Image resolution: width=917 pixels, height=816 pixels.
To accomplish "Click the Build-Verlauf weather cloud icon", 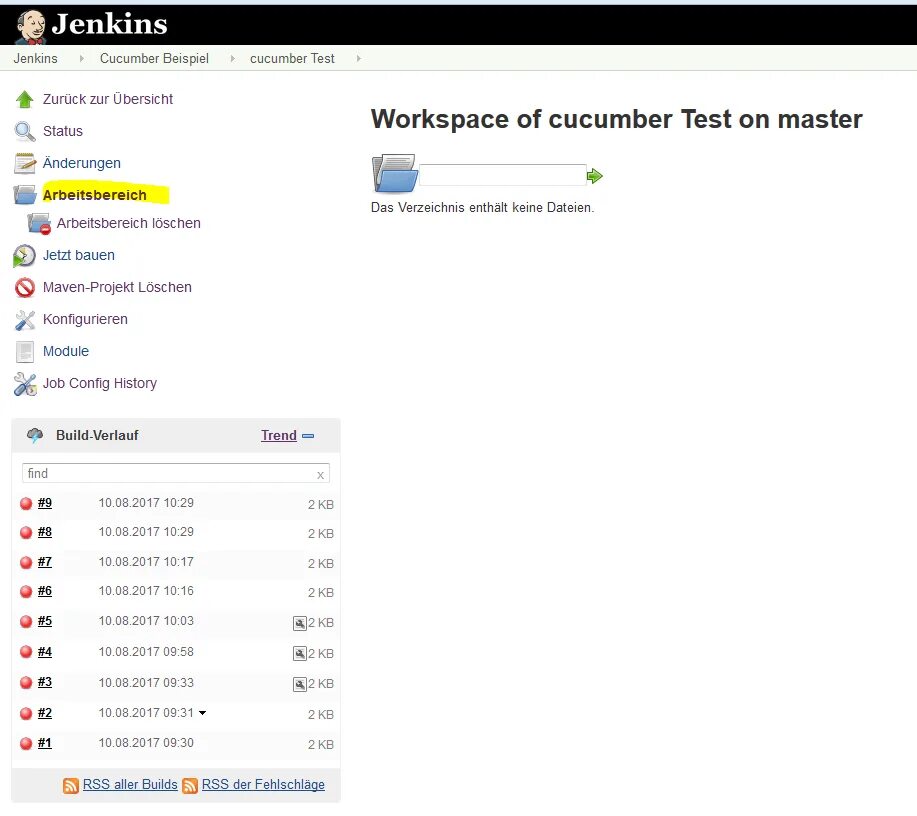I will click(x=35, y=435).
